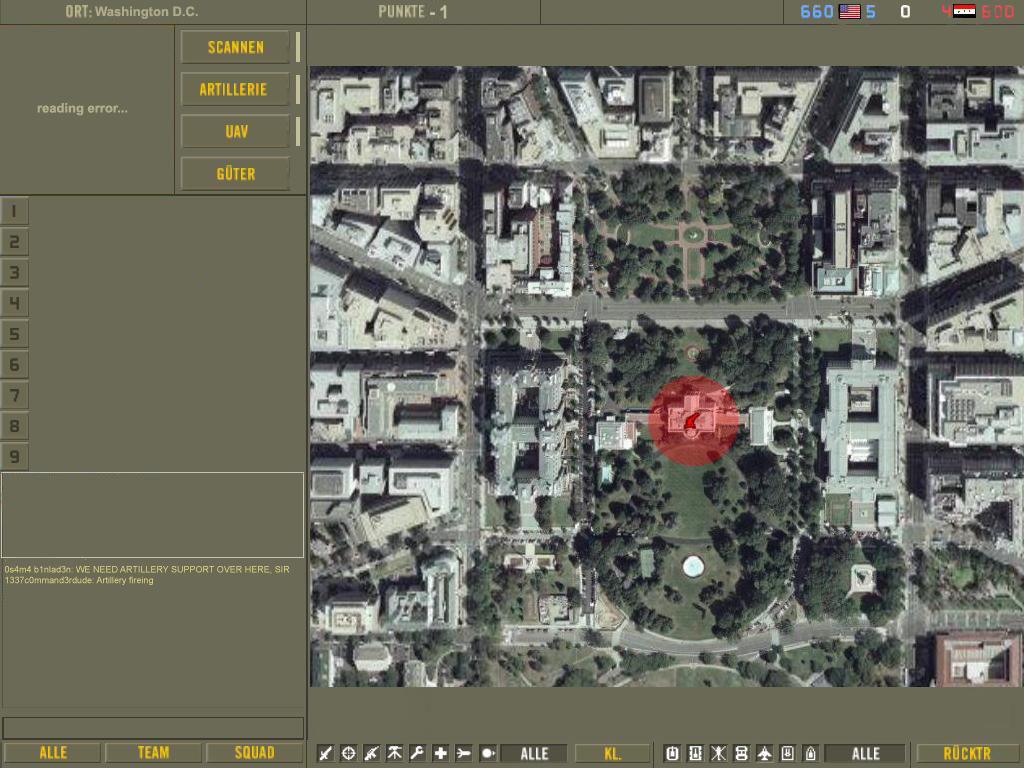Click the medic cross kit icon
The width and height of the screenshot is (1024, 768).
click(x=440, y=753)
